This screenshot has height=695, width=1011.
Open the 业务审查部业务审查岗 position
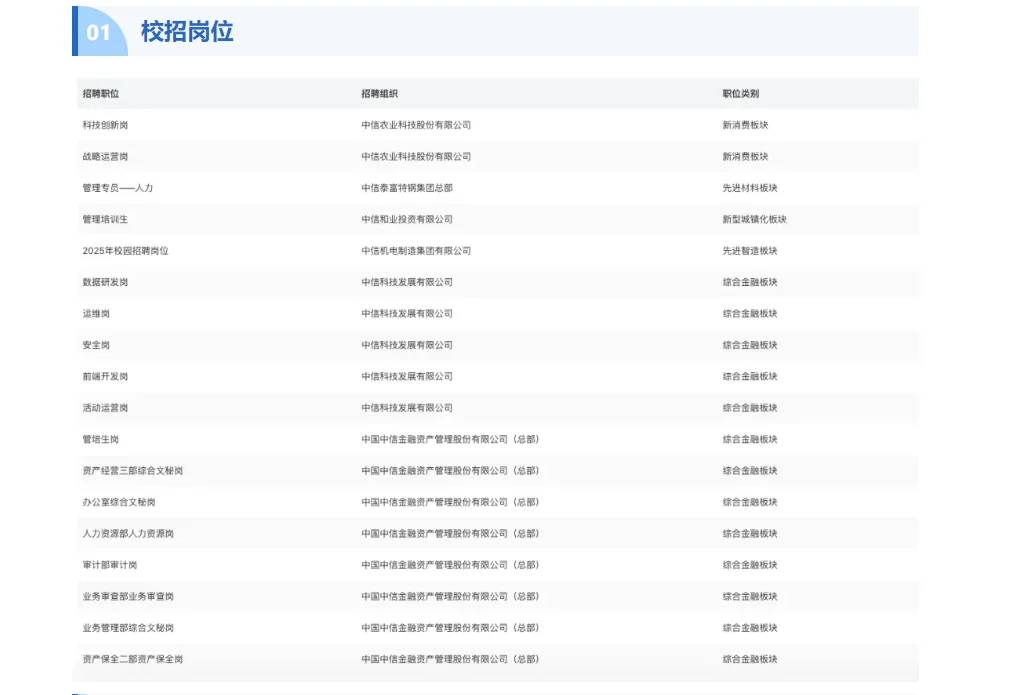[128, 596]
